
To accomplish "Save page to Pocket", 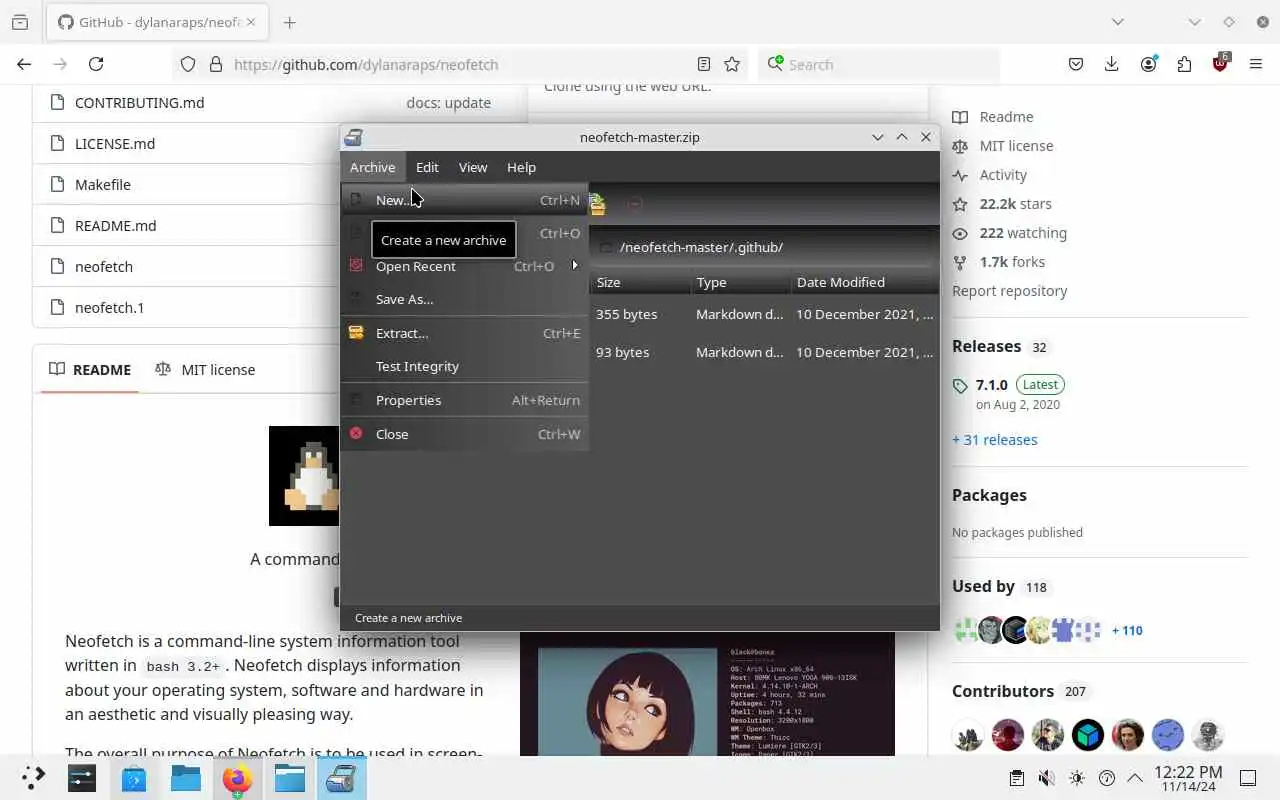I will pyautogui.click(x=1076, y=64).
